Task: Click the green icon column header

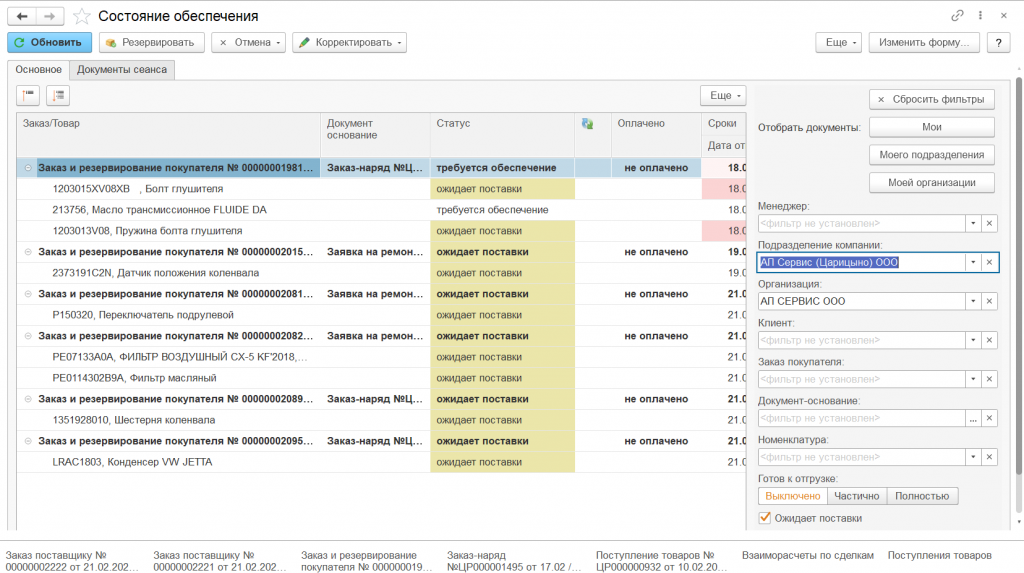Action: pos(587,123)
